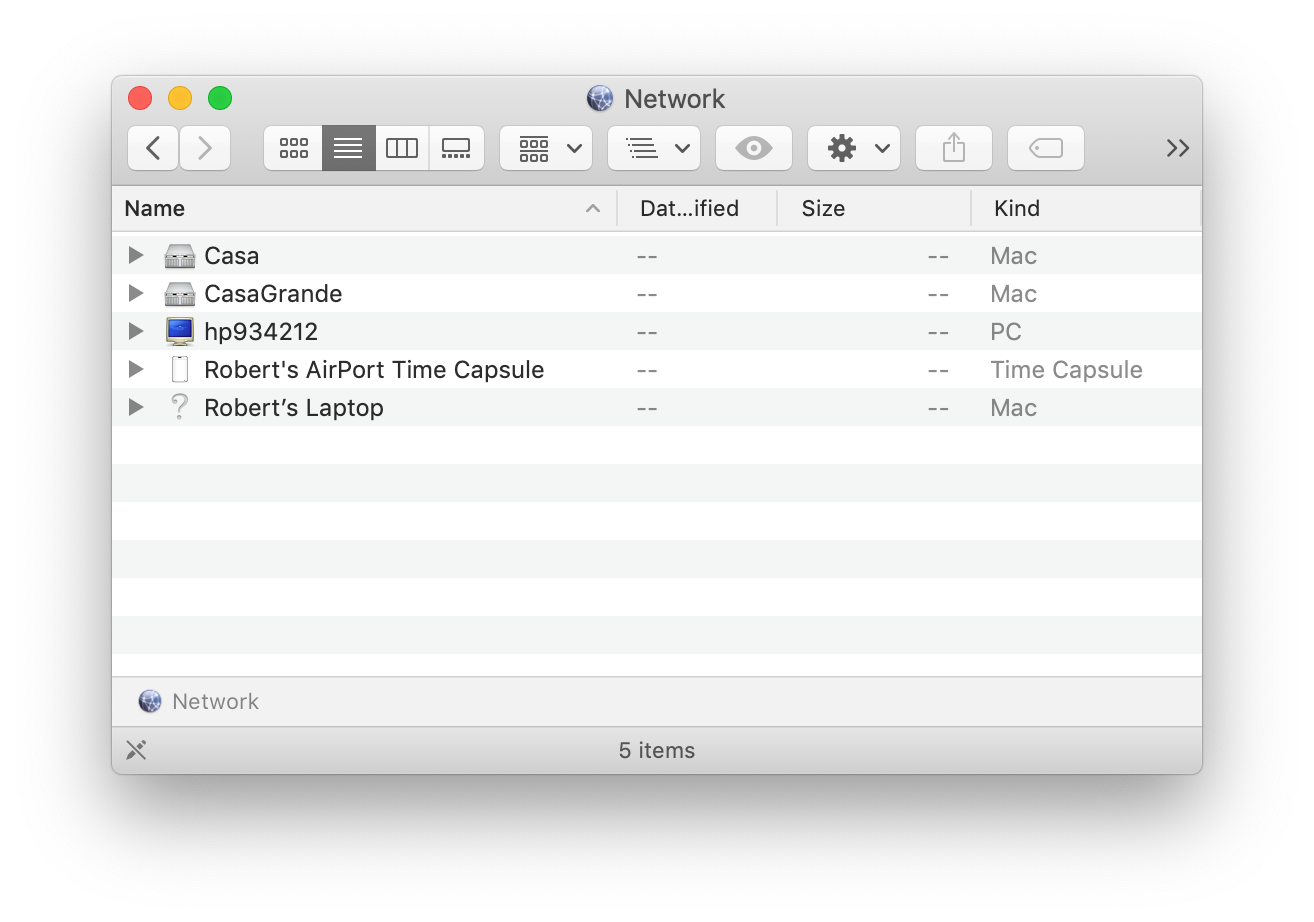Screen dimensions: 1314x922
Task: Expand the hp934212 disclosure triangle
Action: coord(136,331)
